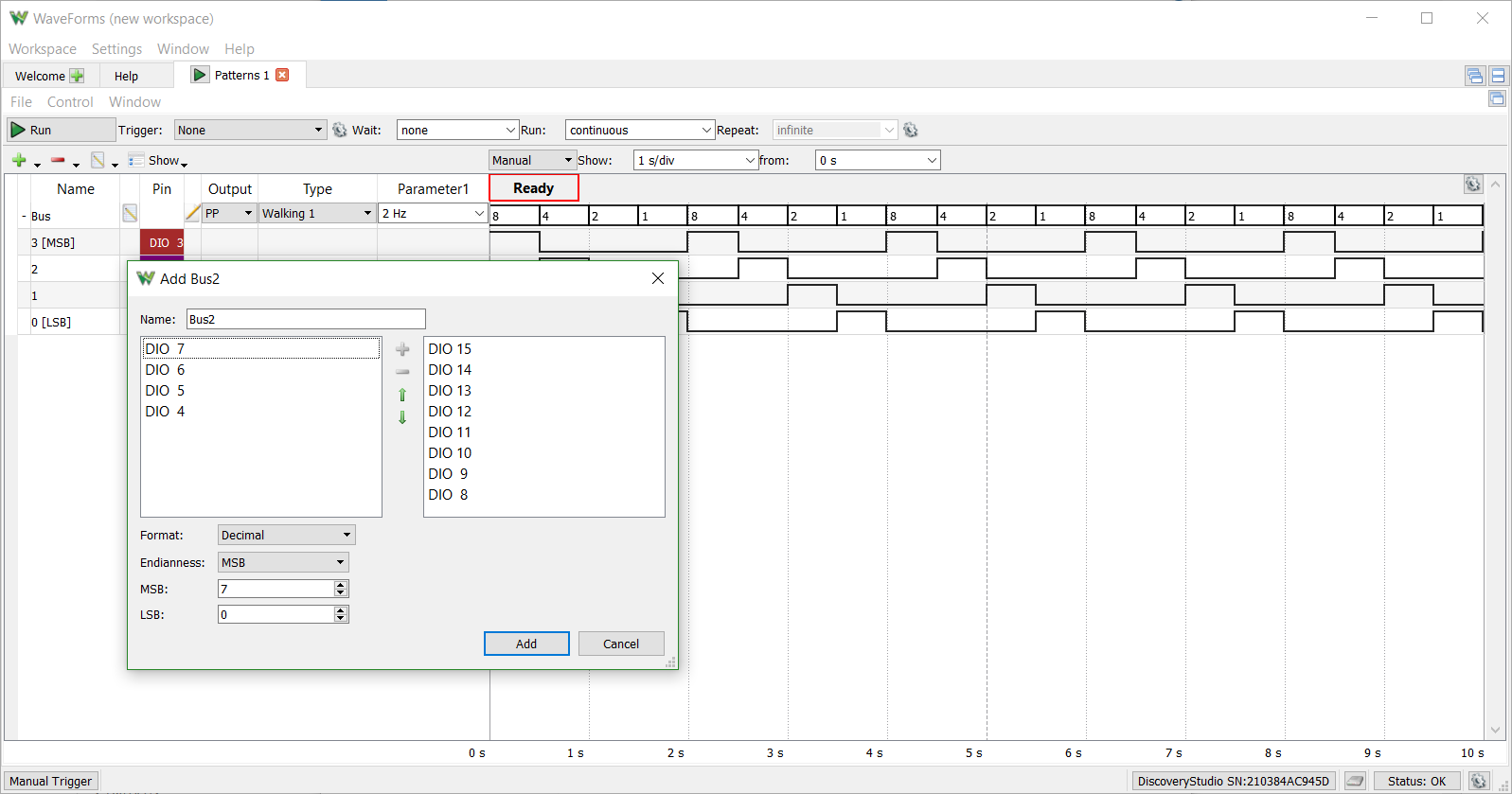Click the Run button
This screenshot has width=1512, height=794.
tap(62, 130)
